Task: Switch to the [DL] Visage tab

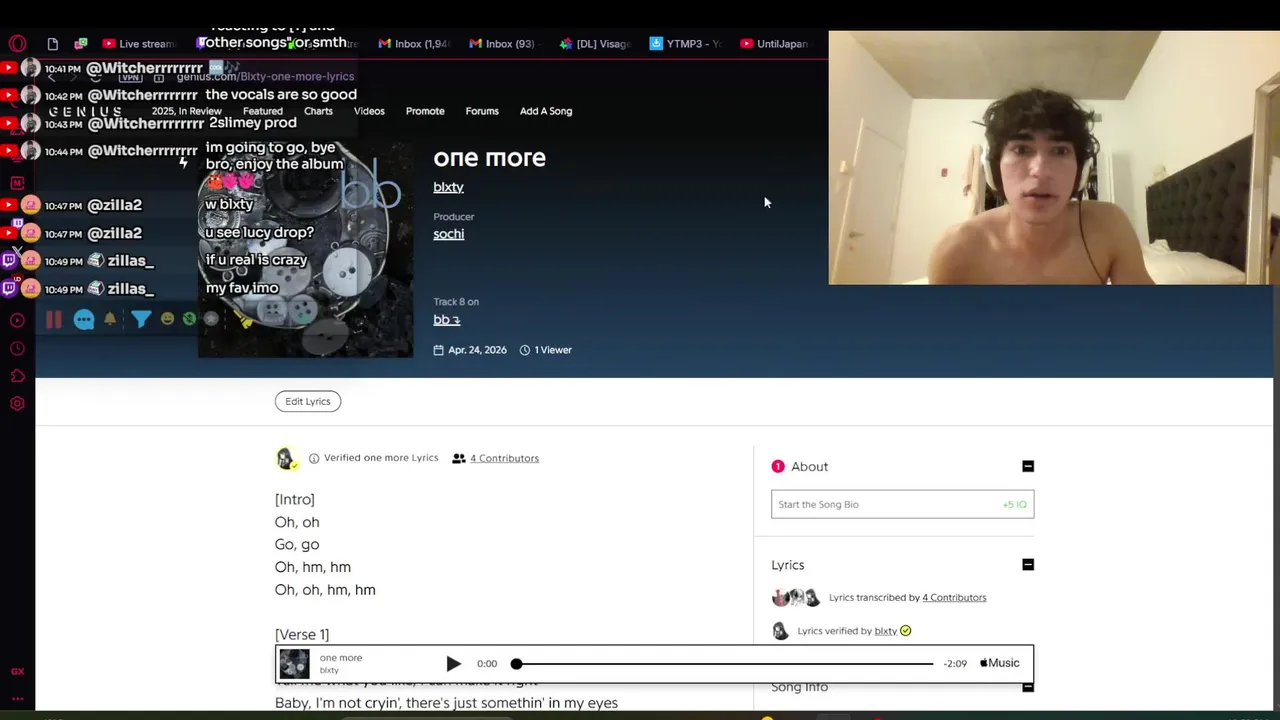Action: click(595, 43)
